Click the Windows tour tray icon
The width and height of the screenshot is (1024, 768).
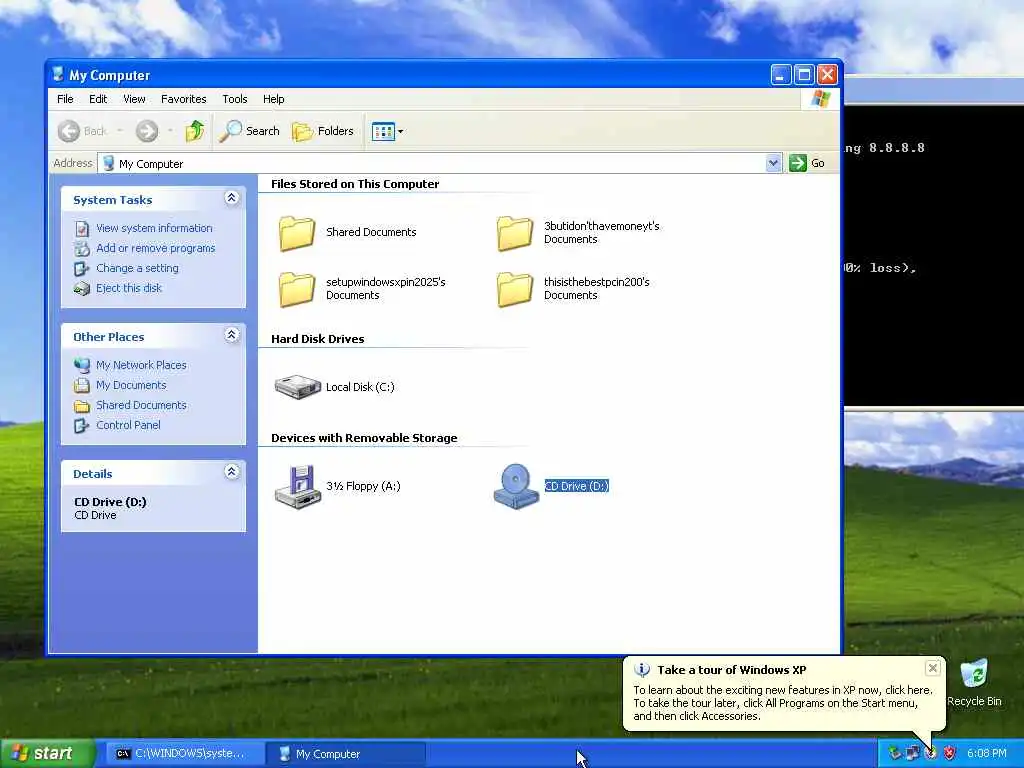tap(931, 754)
